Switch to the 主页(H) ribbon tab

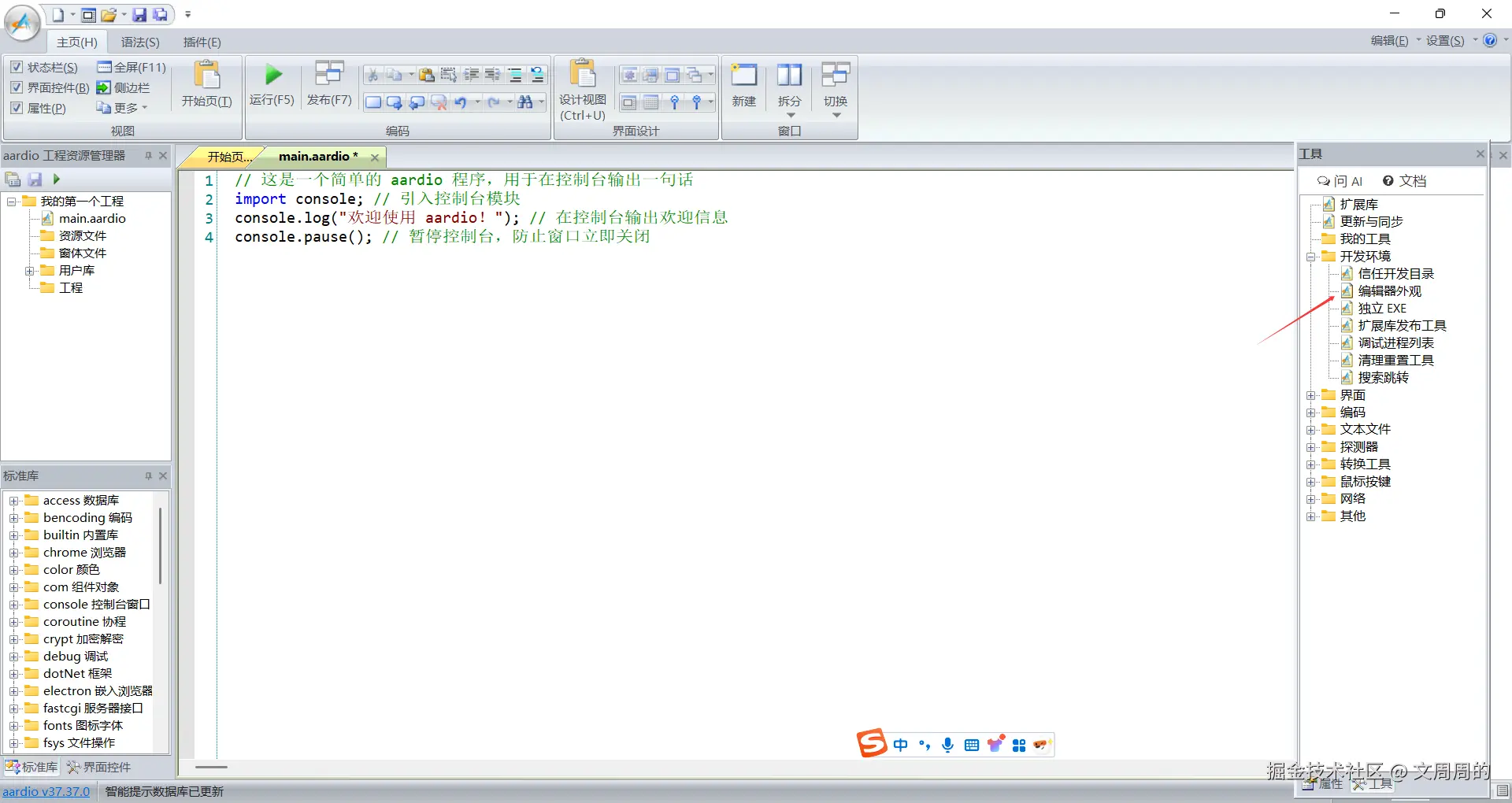[77, 42]
